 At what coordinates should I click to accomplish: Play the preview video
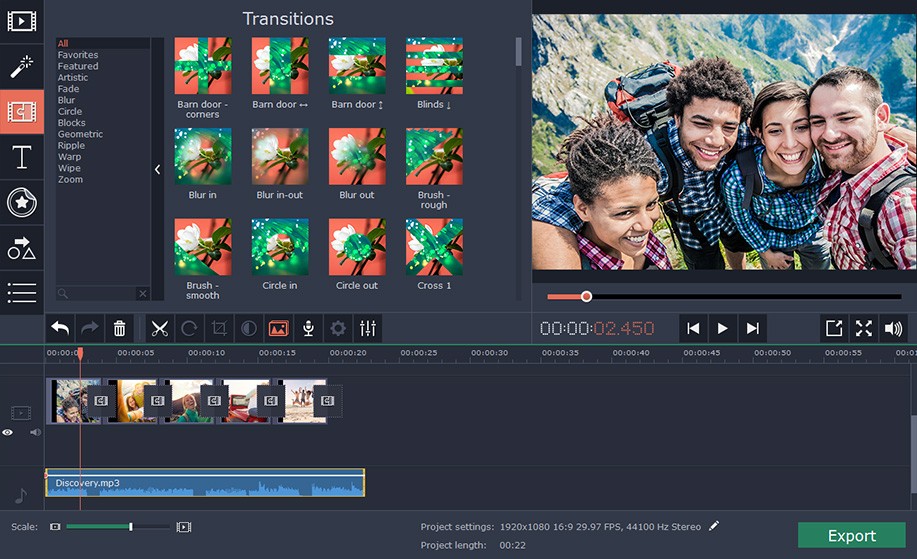[x=723, y=329]
